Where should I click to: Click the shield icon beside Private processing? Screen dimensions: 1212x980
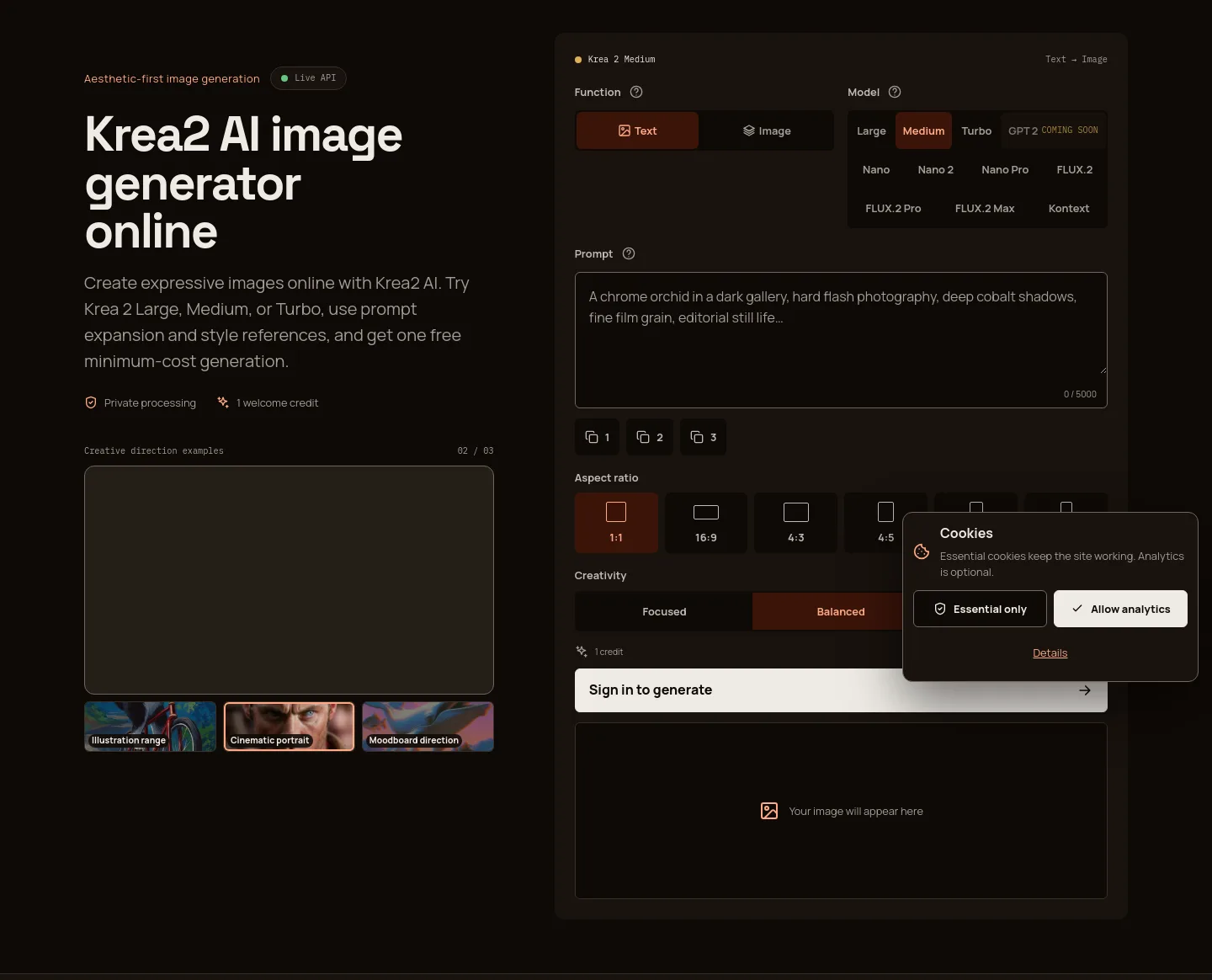[91, 402]
